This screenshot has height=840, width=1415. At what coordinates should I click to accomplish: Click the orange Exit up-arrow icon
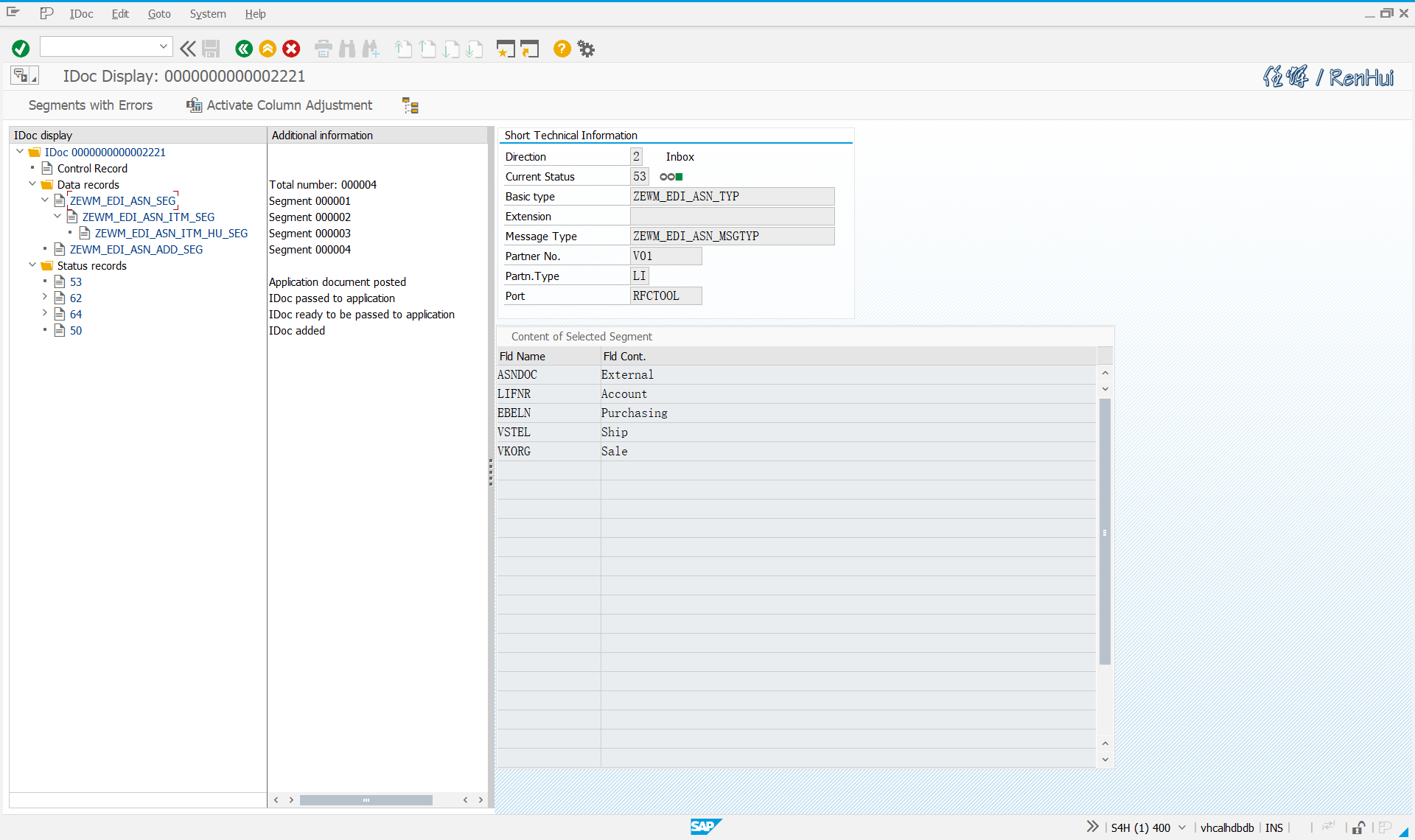[268, 49]
